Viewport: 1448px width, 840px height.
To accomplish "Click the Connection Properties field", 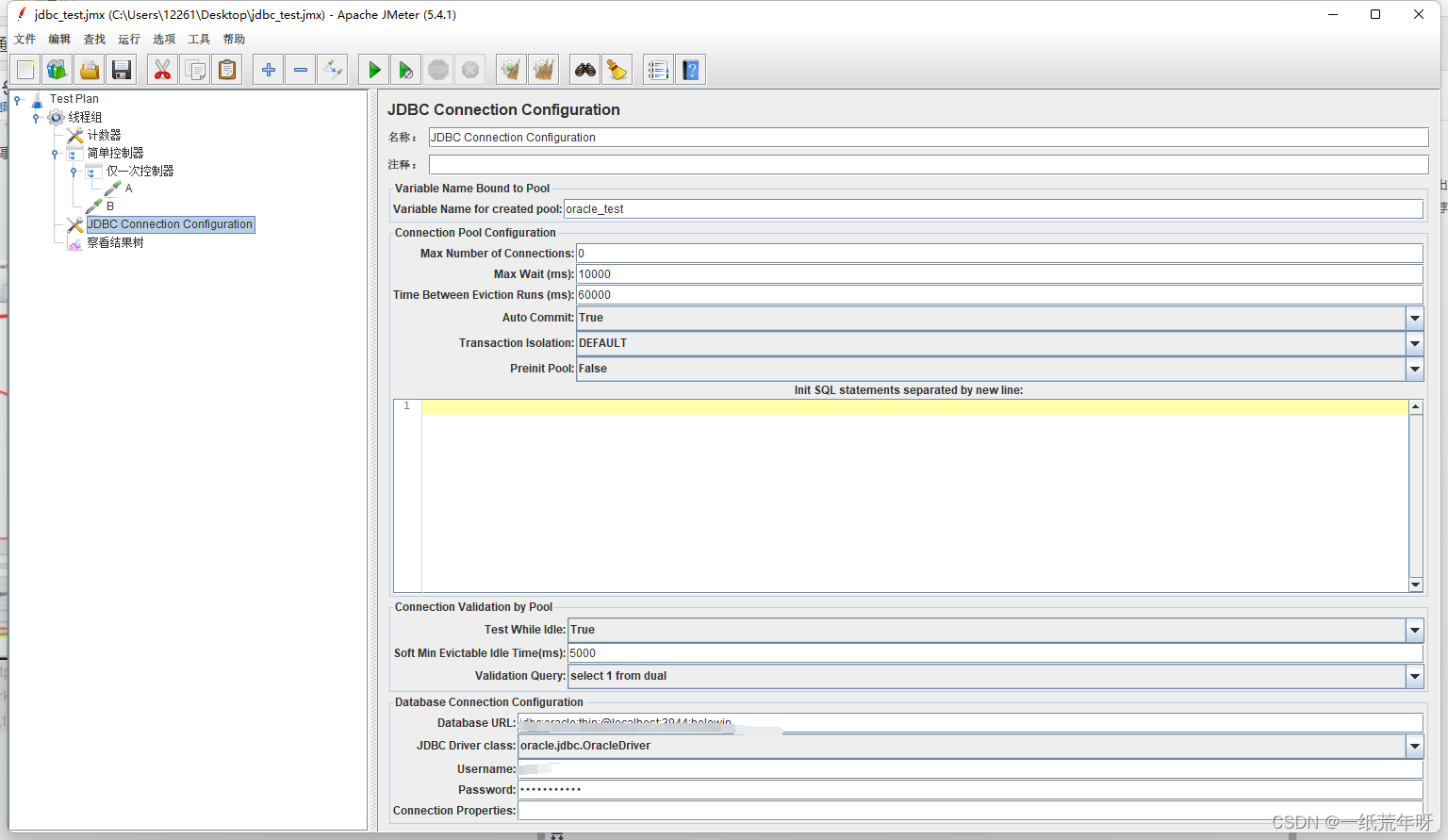I will 970,811.
